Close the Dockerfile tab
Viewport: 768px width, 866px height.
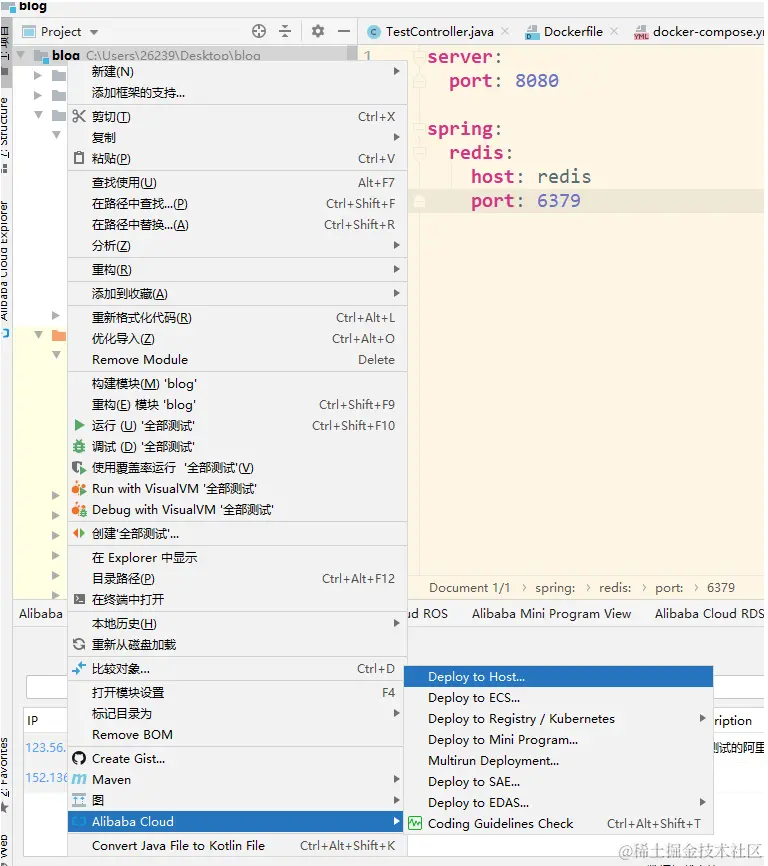click(614, 31)
